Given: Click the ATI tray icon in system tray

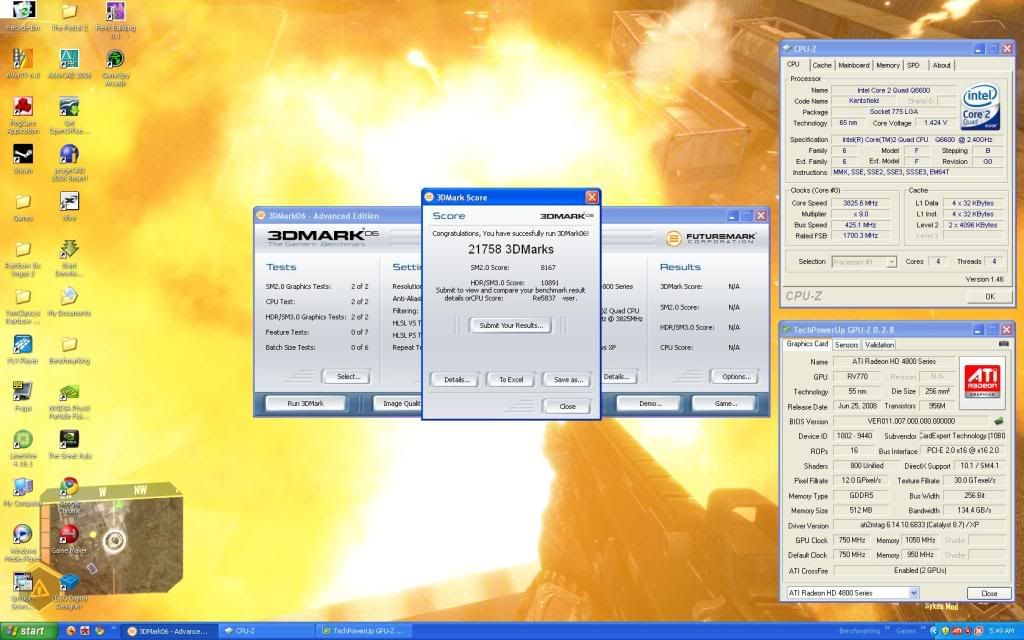Looking at the screenshot, I should click(x=957, y=631).
